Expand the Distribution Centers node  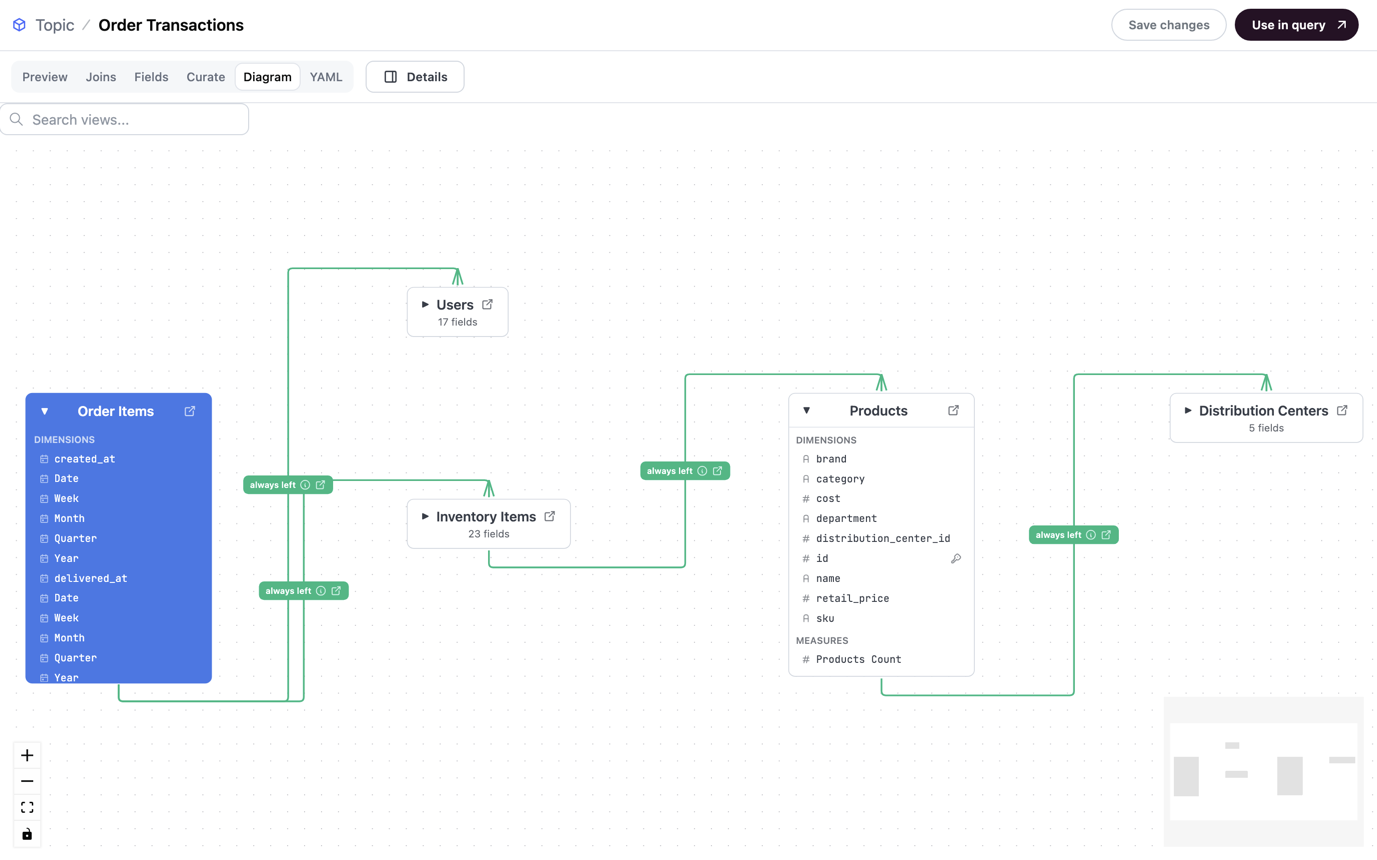1188,410
